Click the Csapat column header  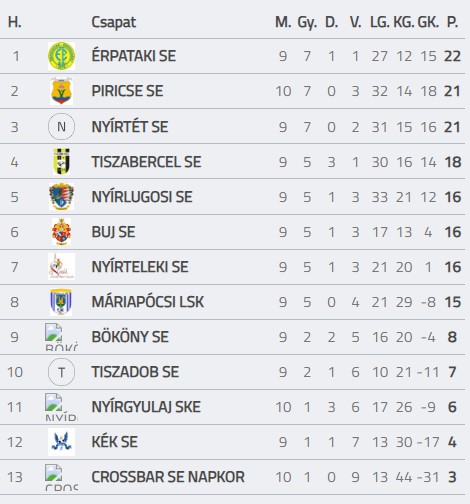point(114,23)
